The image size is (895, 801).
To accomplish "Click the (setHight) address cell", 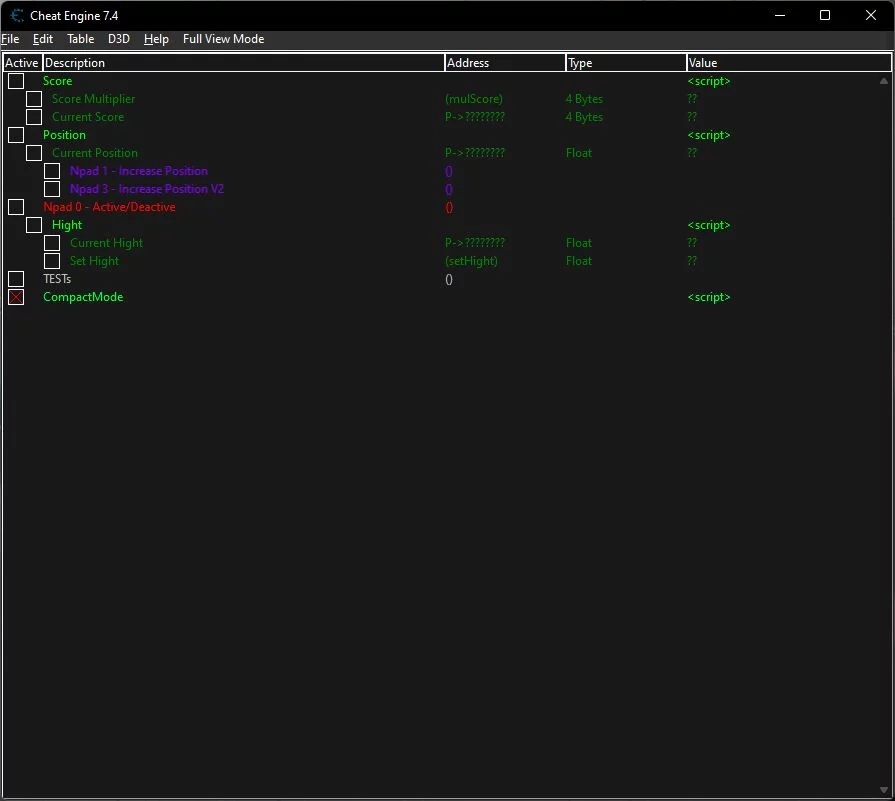I will point(471,261).
